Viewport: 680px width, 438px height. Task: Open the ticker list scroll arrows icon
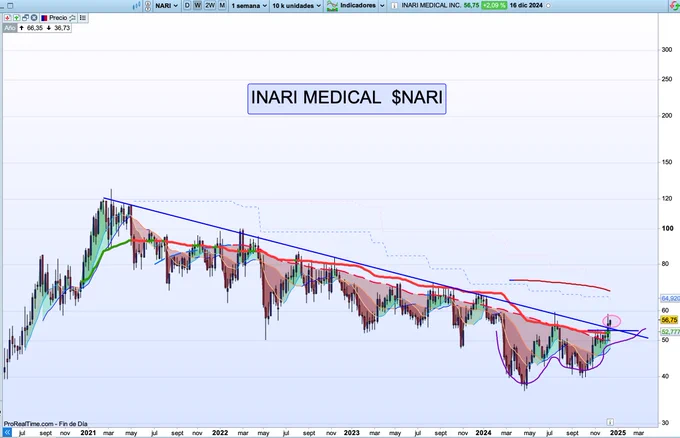[x=148, y=6]
